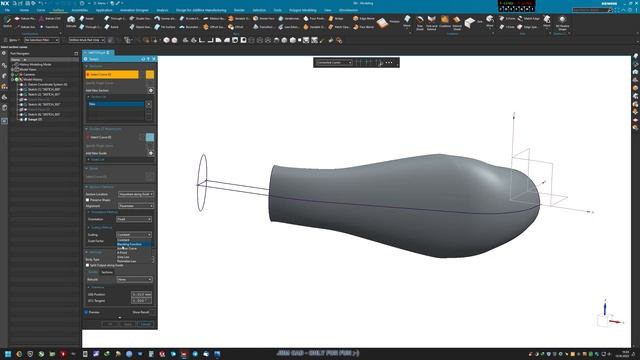This screenshot has height=360, width=640.
Task: Click the Swept dialog reset icon
Action: tap(143, 59)
